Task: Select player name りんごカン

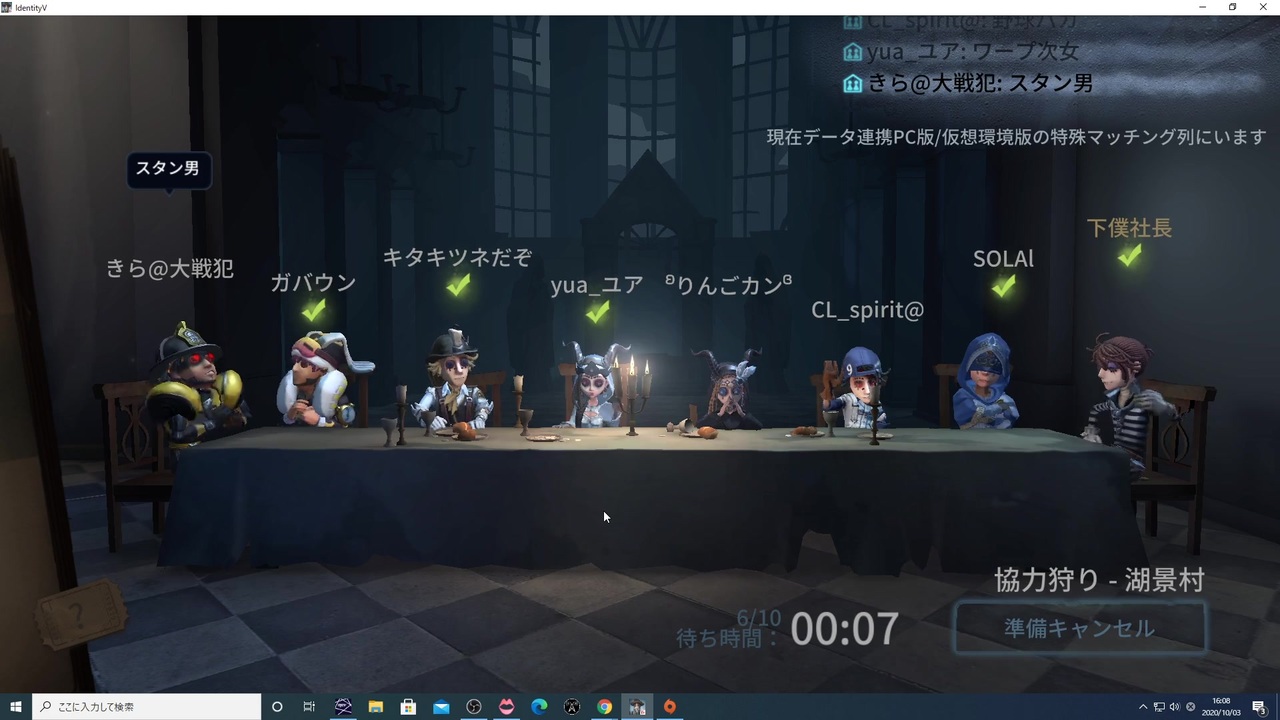Action: pyautogui.click(x=729, y=285)
